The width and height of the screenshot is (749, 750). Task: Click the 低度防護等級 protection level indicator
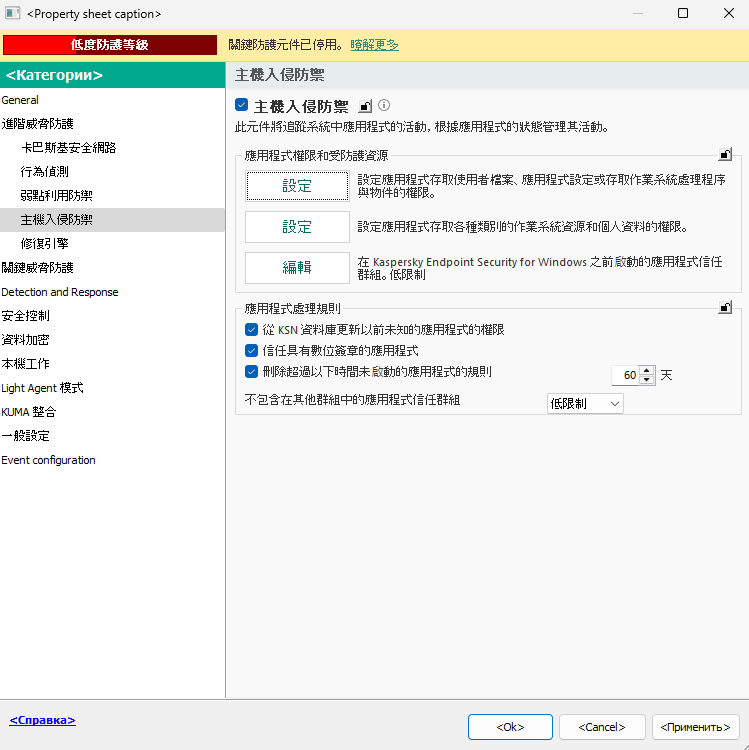(x=110, y=45)
